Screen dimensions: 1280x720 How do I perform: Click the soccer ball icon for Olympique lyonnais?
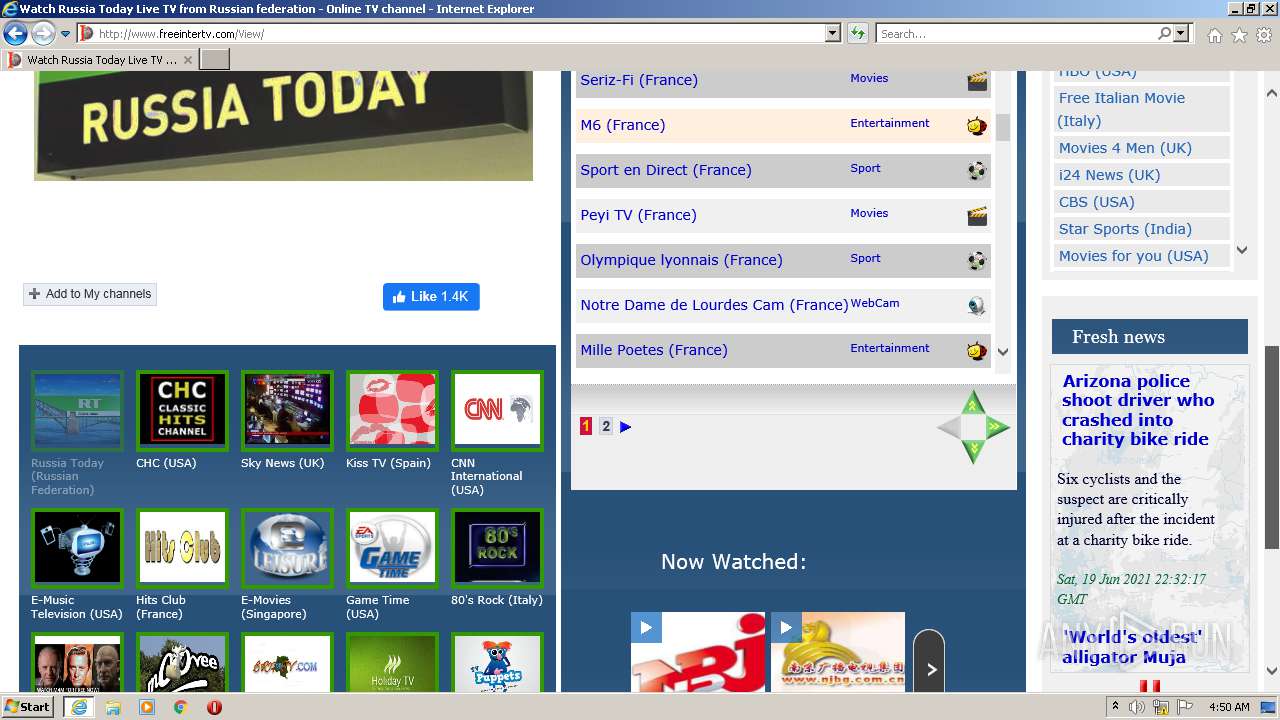click(977, 261)
